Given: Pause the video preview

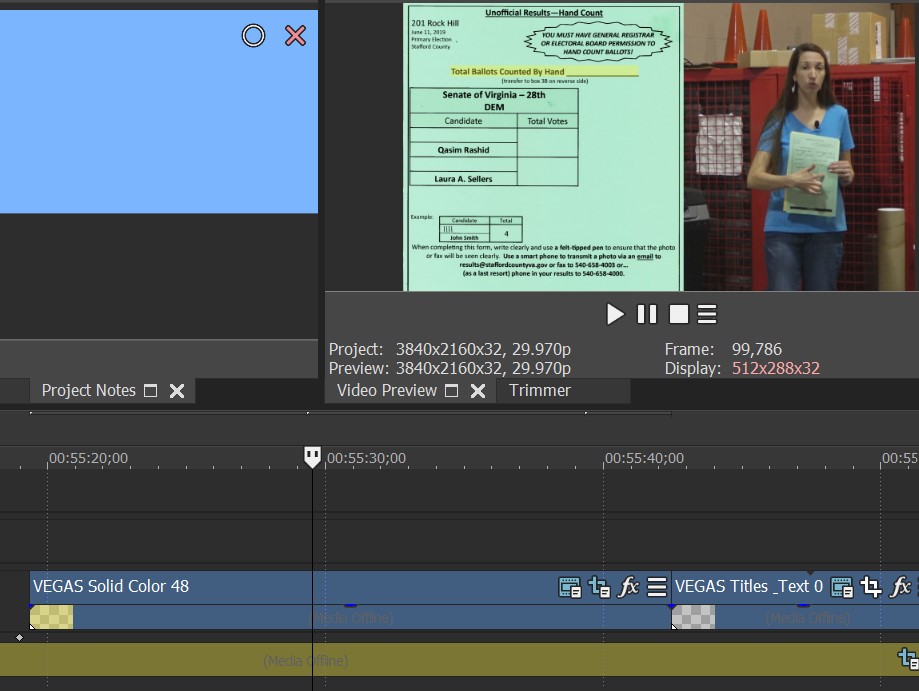Looking at the screenshot, I should pyautogui.click(x=647, y=314).
